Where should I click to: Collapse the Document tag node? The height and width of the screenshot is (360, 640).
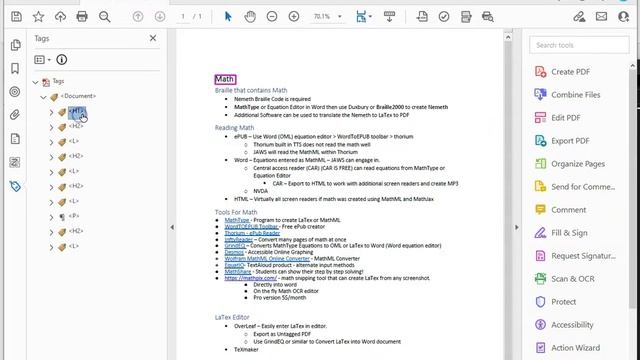click(x=43, y=97)
